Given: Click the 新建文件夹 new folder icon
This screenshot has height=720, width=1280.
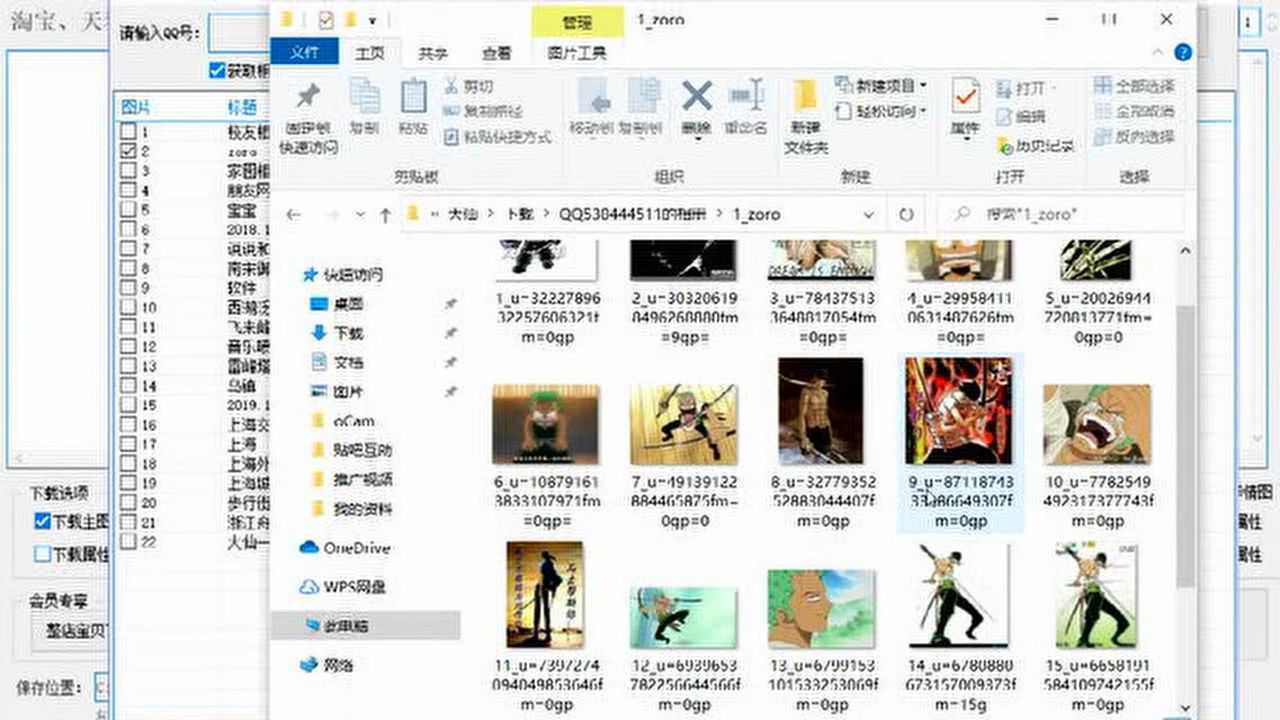Looking at the screenshot, I should 806,96.
